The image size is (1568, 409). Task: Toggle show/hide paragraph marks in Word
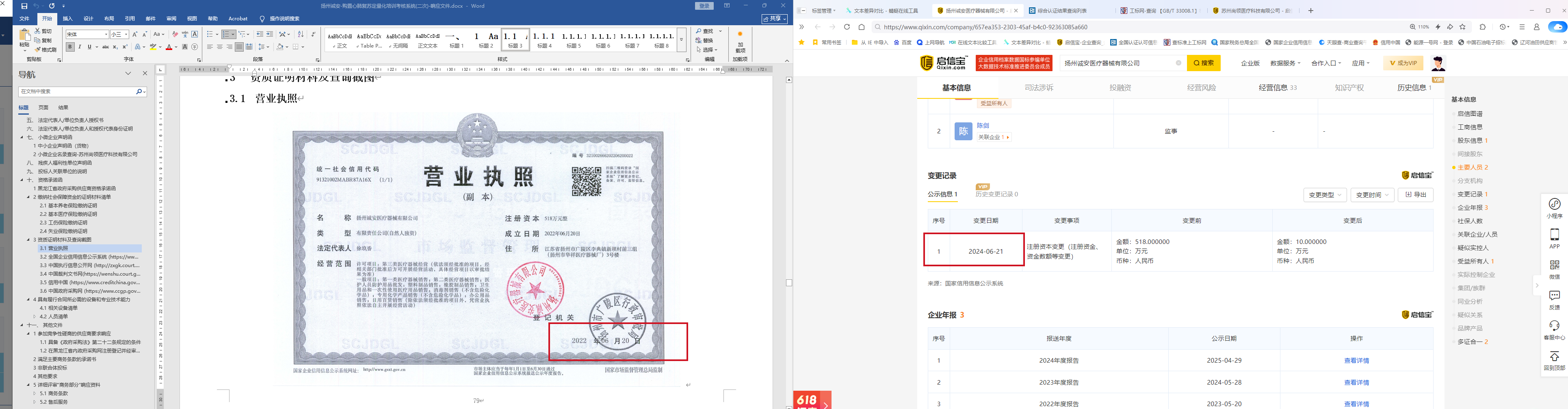313,34
